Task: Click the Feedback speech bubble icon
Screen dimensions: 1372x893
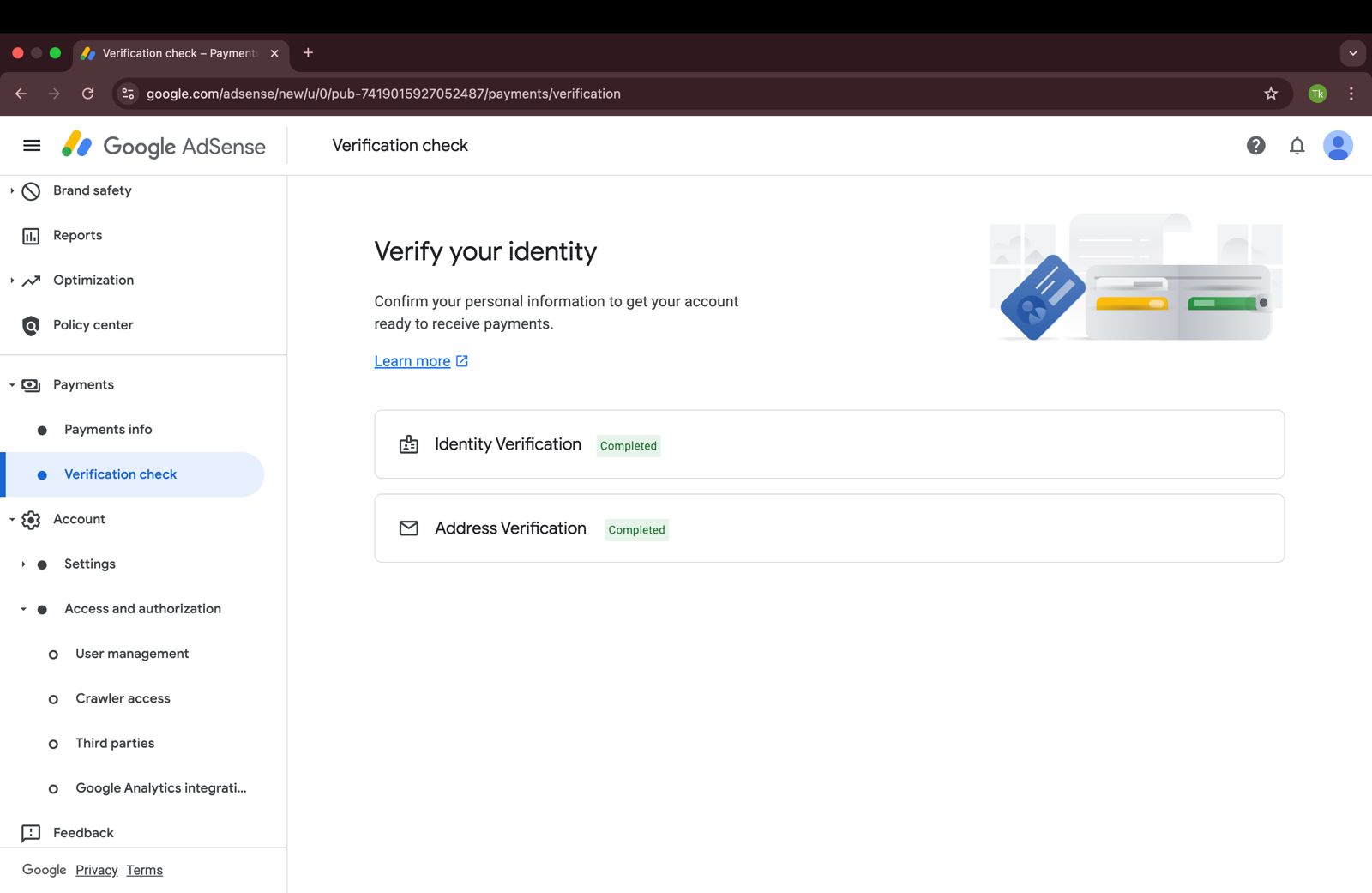Action: 31,833
